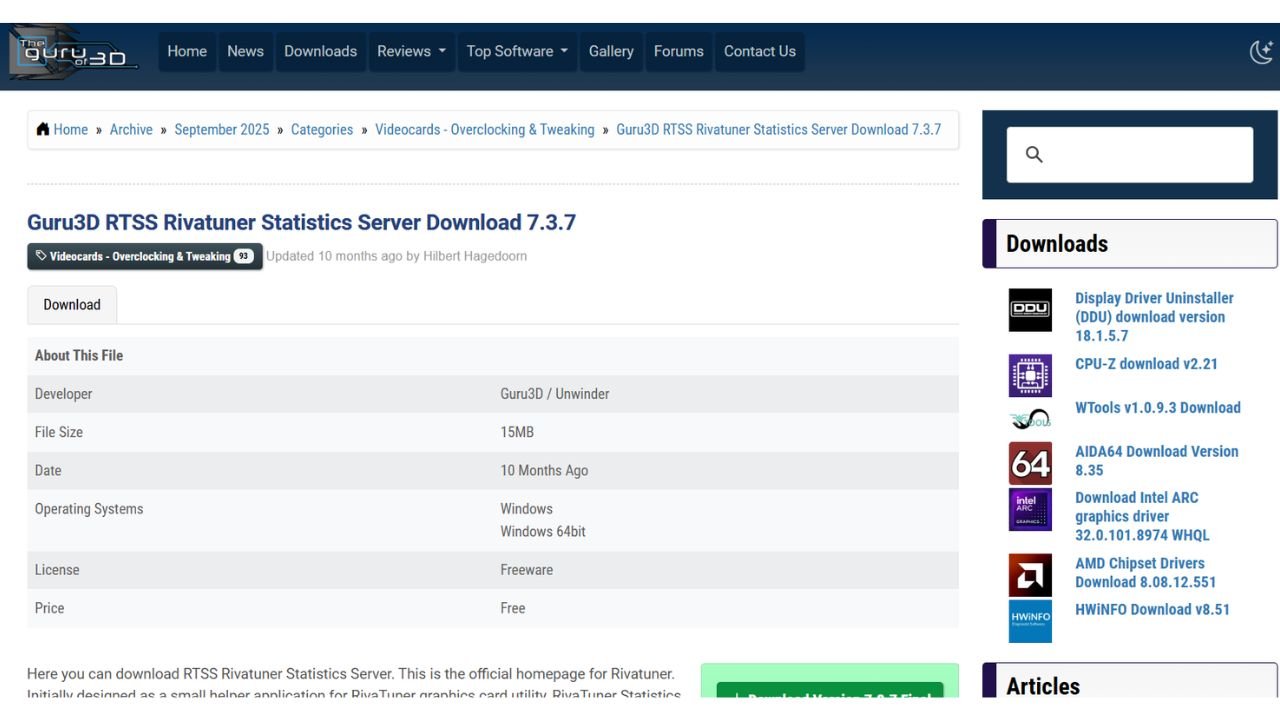The height and width of the screenshot is (720, 1280).
Task: Click the Categories breadcrumb link
Action: click(322, 130)
